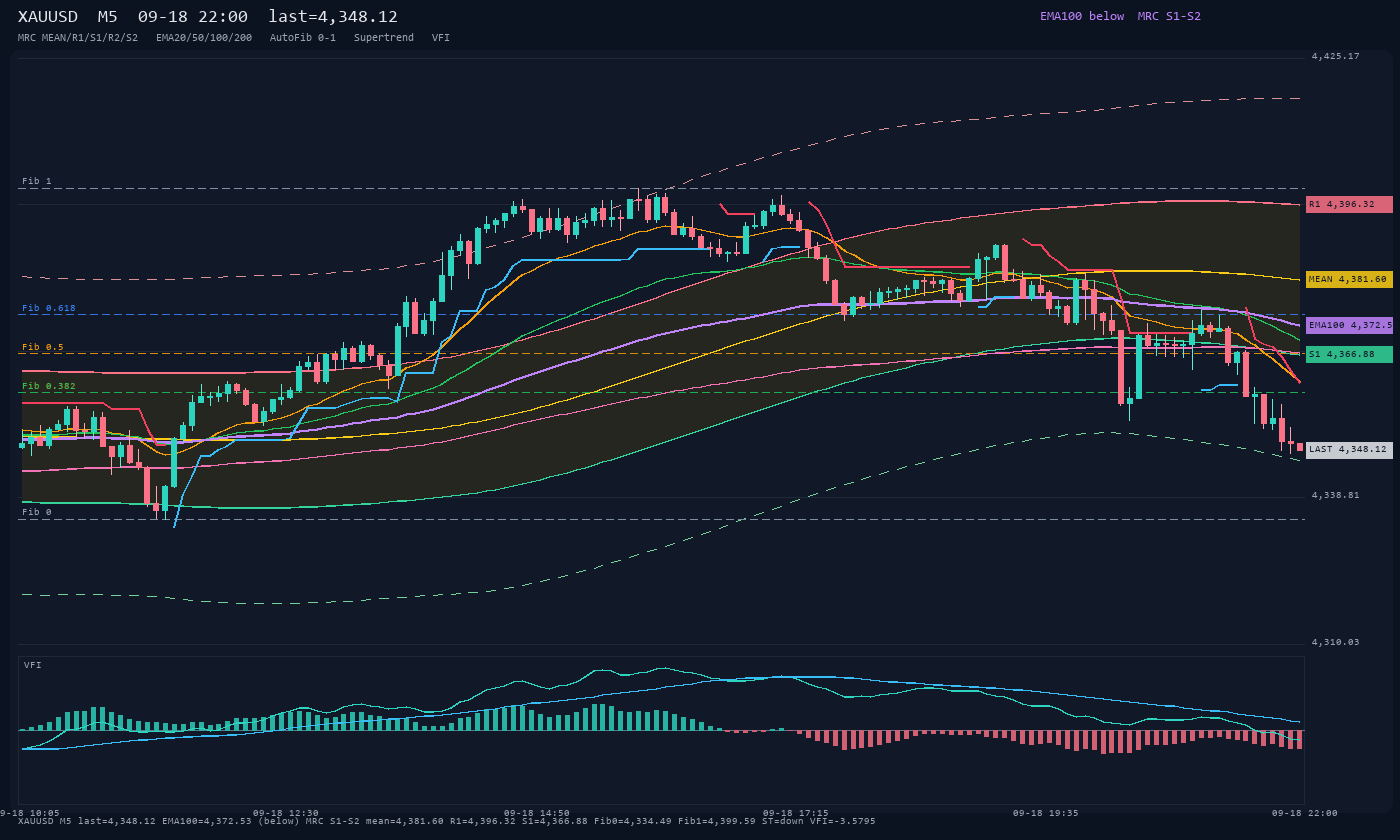Click the MRC MEAN/R1/S1/R2/S2 legend entry

tap(78, 38)
